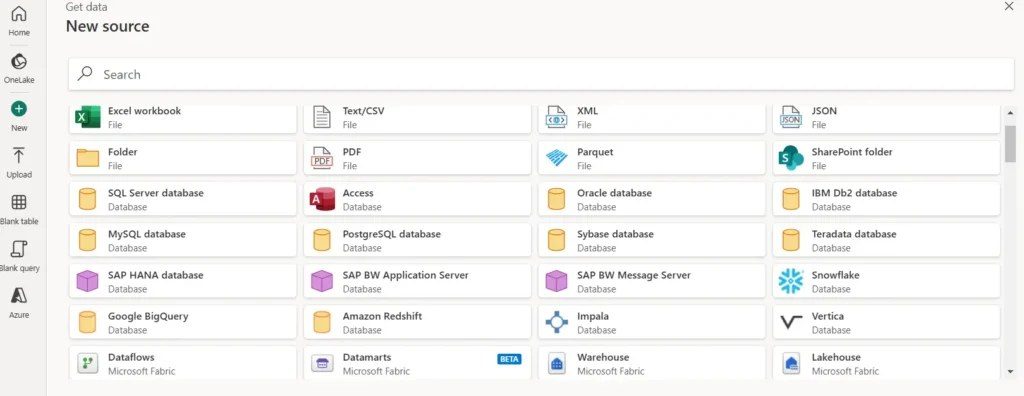The image size is (1024, 396).
Task: Select the Blank query scroll icon
Action: [19, 249]
